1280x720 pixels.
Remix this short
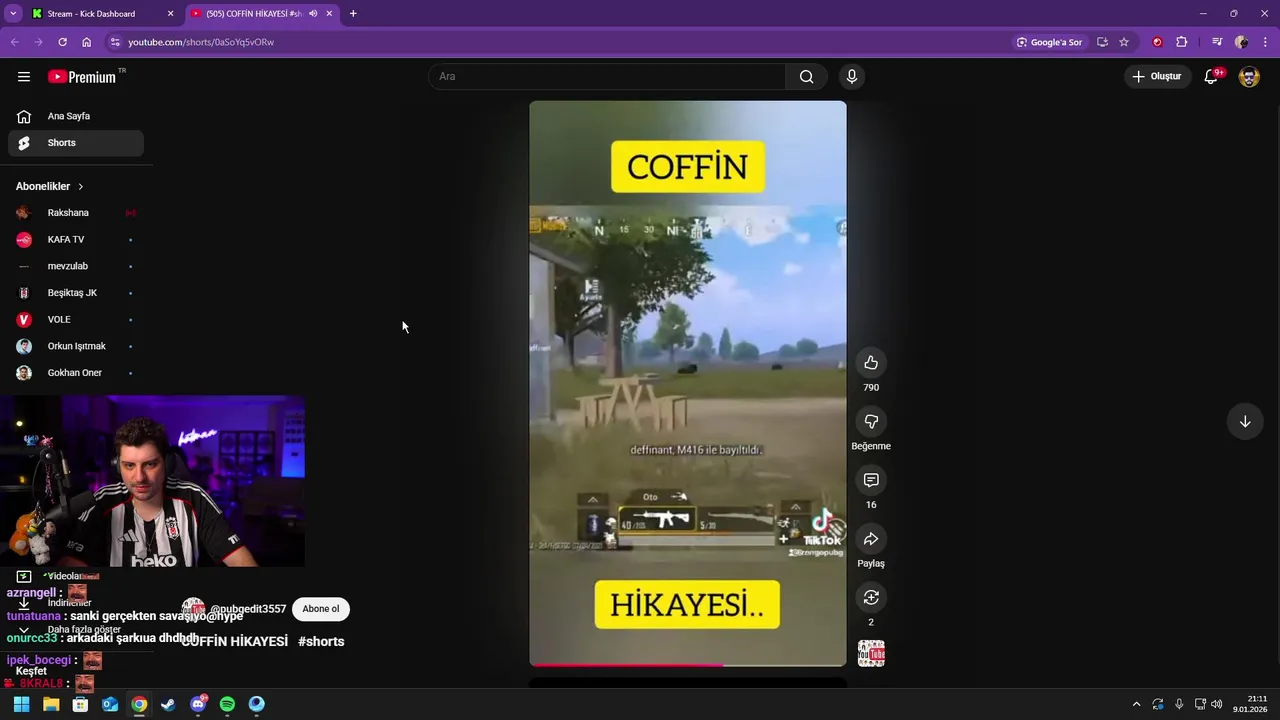pyautogui.click(x=871, y=597)
